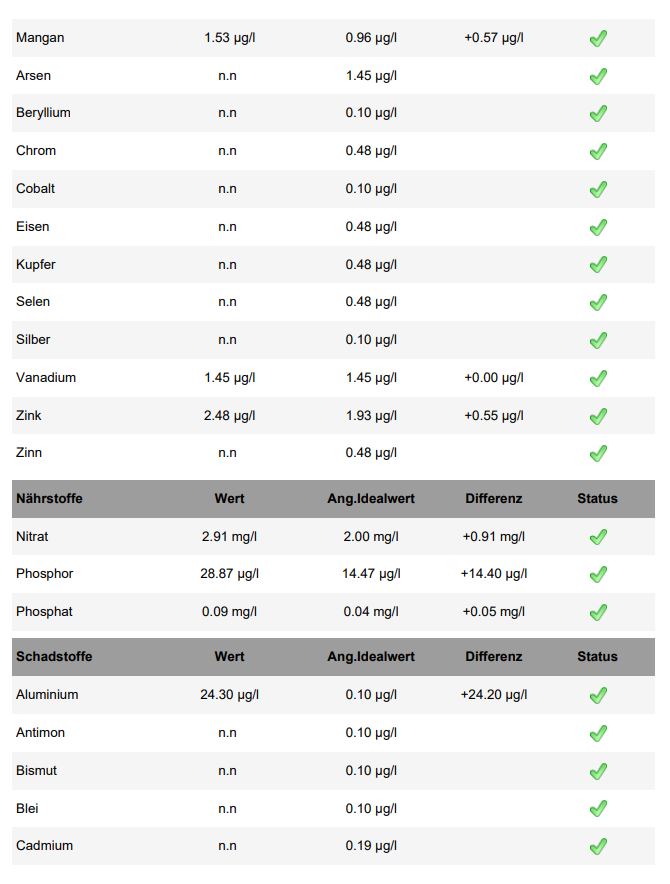
Task: Select the Aluminium value 24.30 µg/l
Action: point(229,694)
